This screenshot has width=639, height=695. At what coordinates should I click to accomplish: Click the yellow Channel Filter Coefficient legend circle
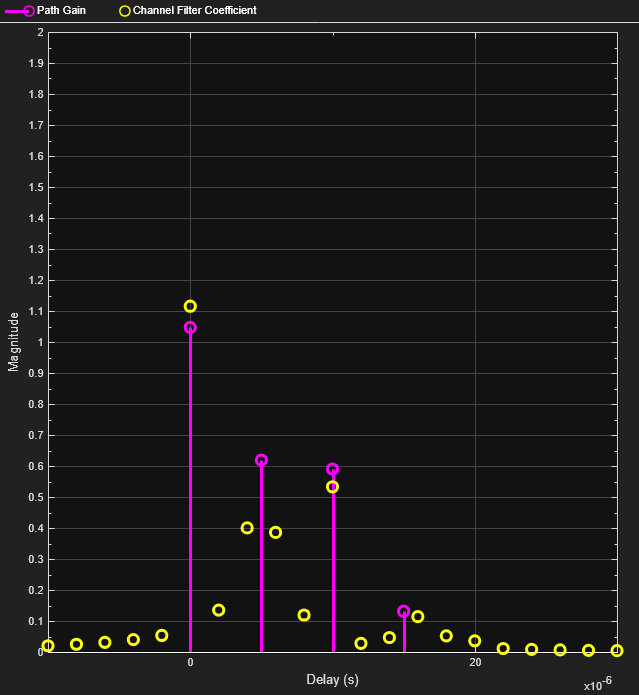[x=124, y=10]
